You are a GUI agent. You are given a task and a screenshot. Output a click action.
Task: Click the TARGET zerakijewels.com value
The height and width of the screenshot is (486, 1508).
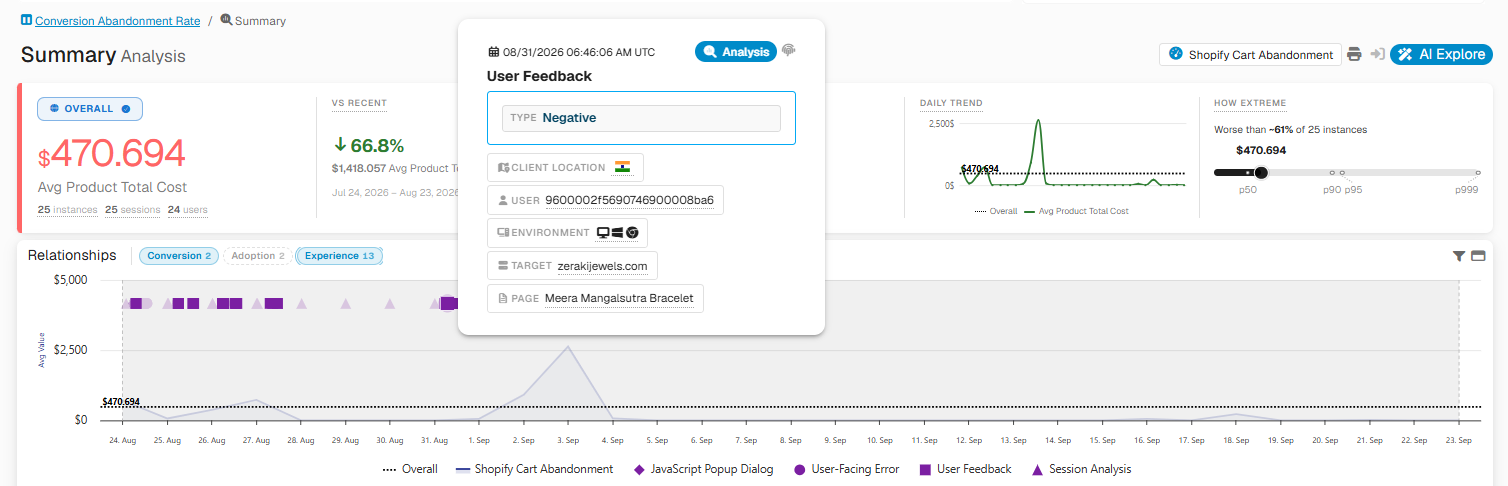point(602,266)
